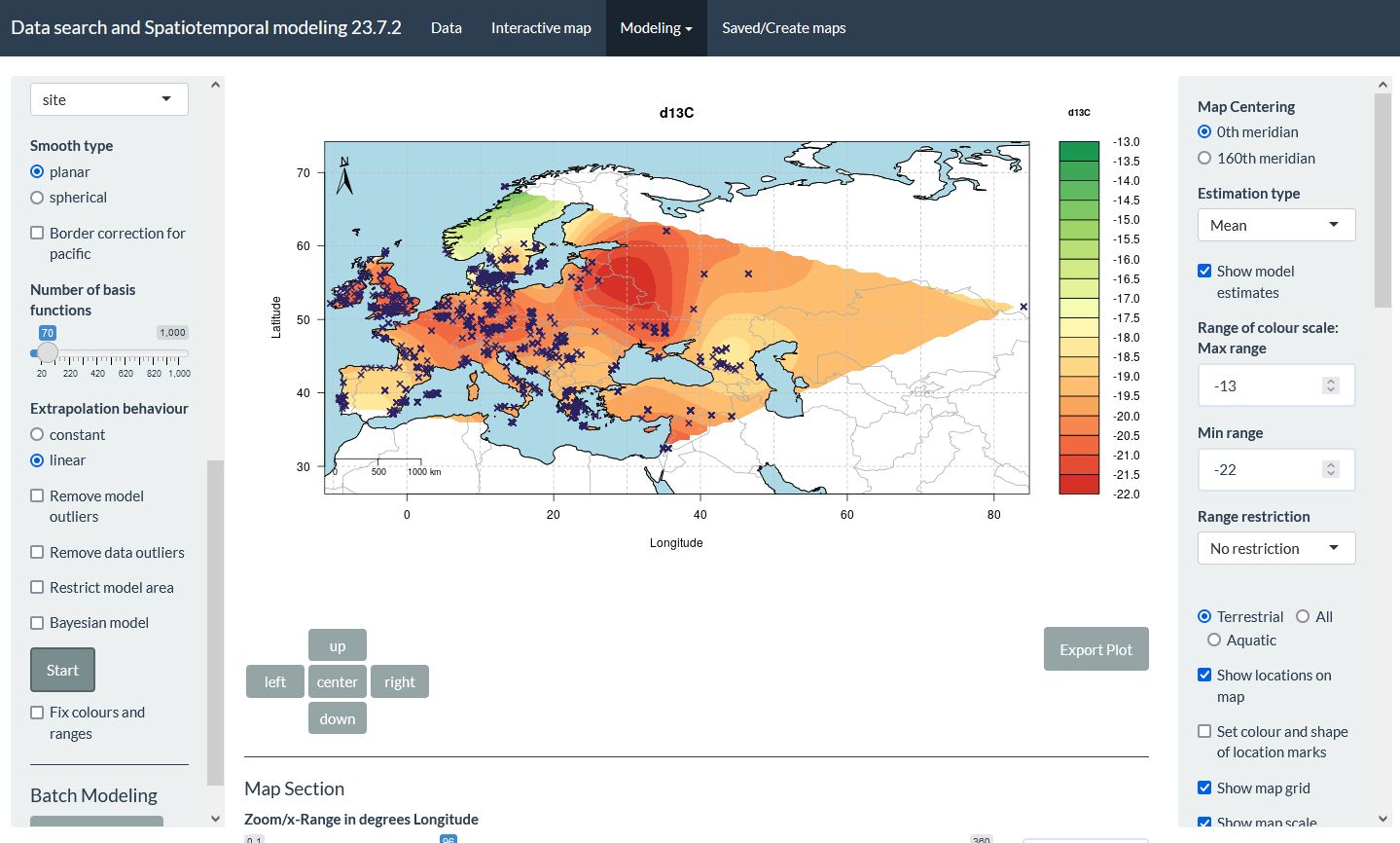Open the site dropdown
This screenshot has height=843, width=1400.
pos(109,99)
